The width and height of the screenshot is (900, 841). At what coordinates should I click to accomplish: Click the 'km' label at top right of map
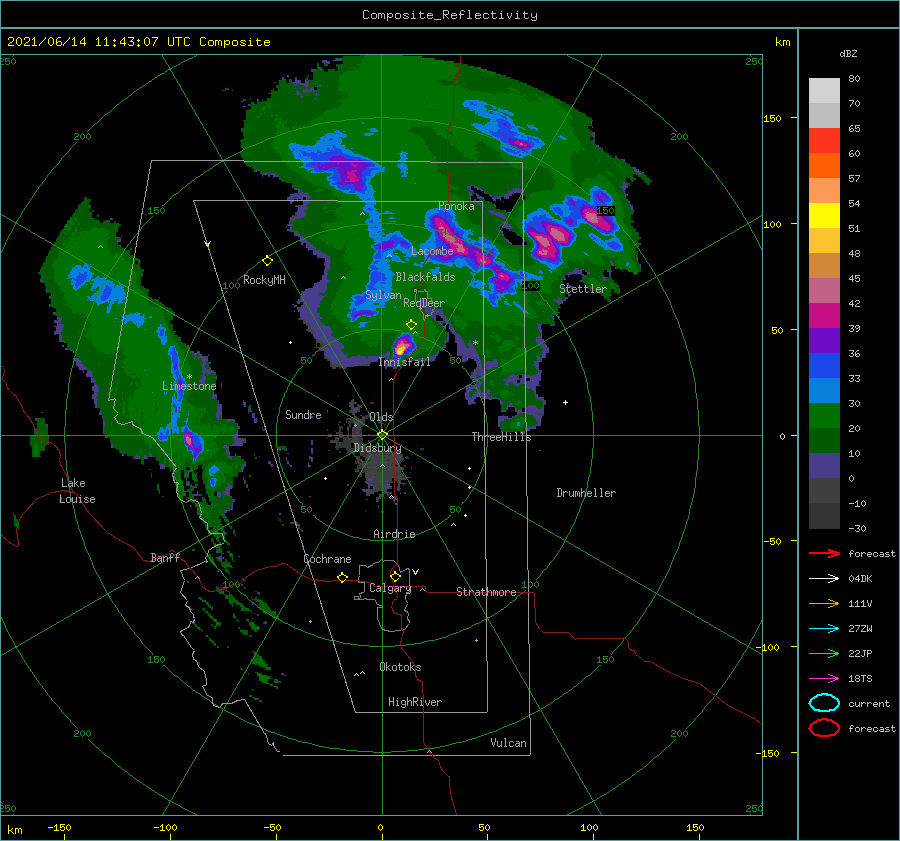tap(782, 42)
